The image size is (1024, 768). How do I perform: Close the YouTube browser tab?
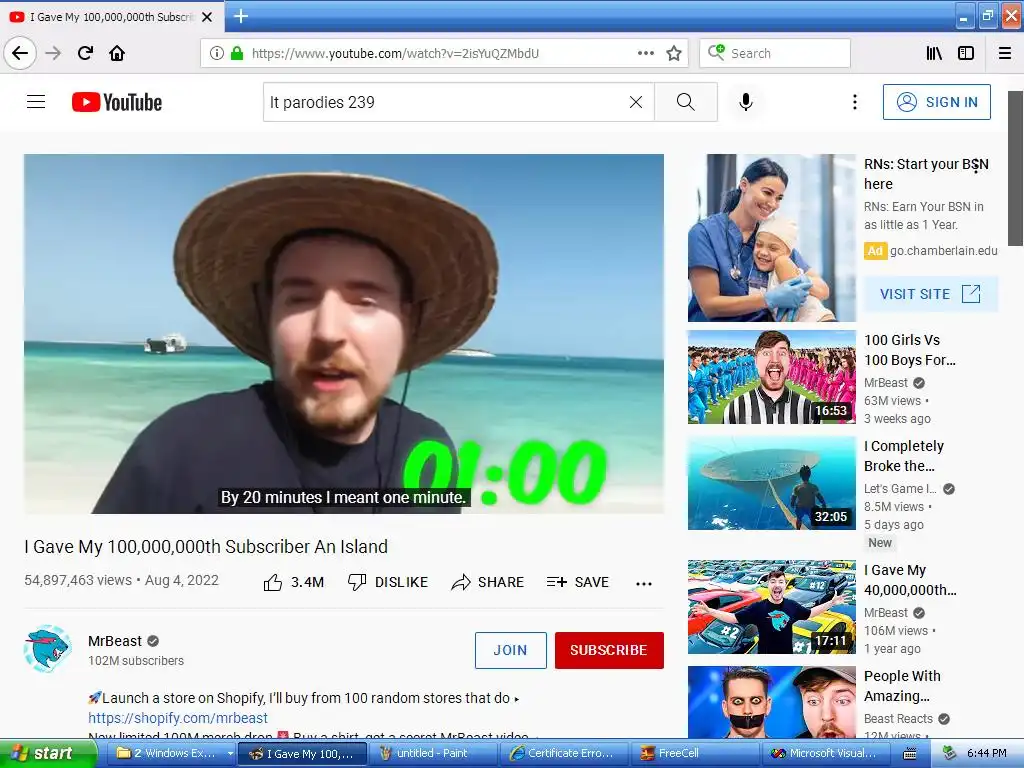tap(207, 17)
